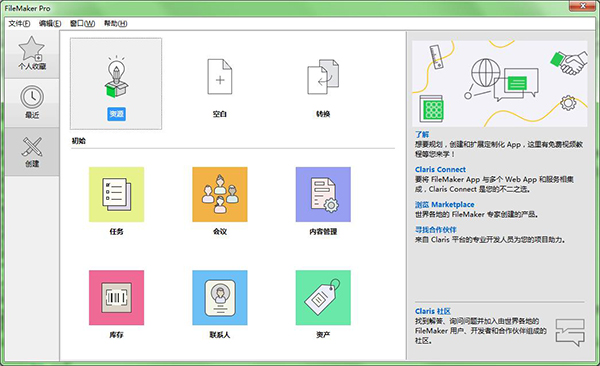
Task: Click the 任务 template label
Action: click(x=116, y=232)
